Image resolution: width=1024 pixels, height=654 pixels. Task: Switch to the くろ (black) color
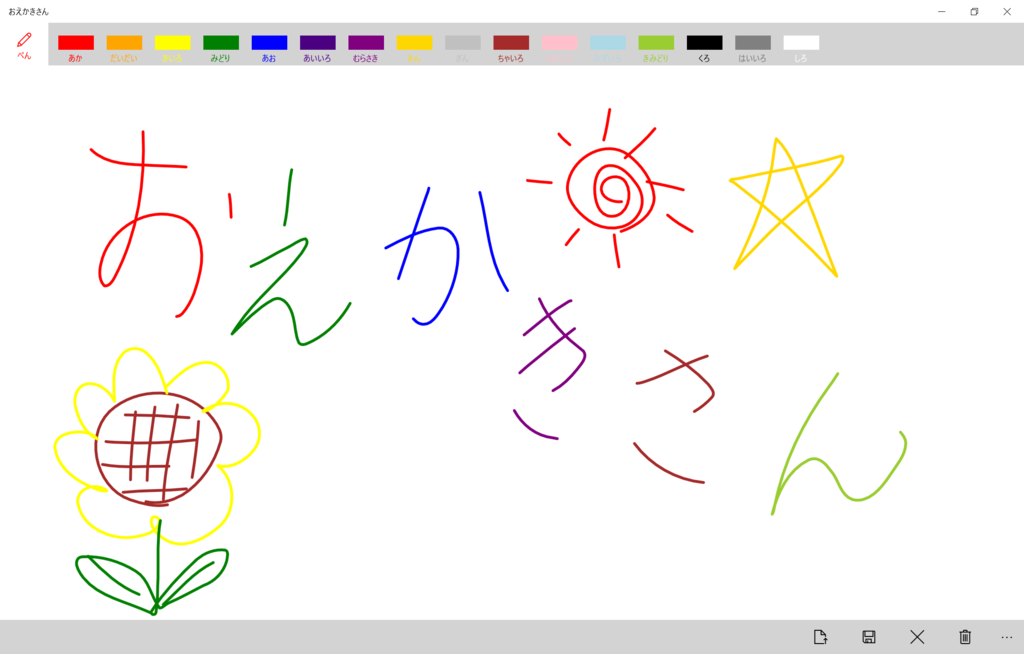[704, 44]
